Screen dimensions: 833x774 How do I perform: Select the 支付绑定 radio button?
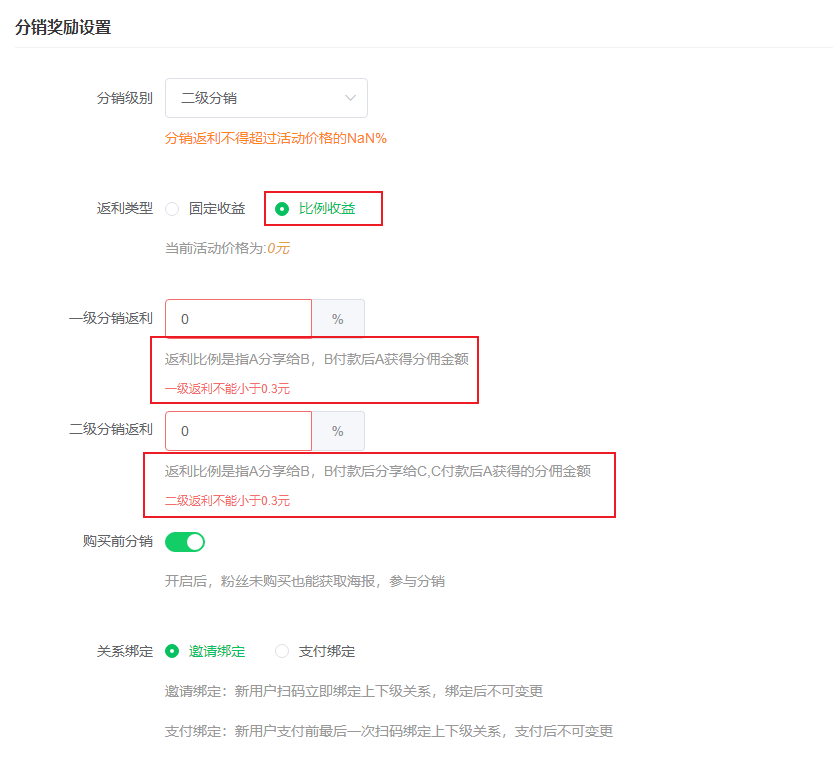tap(281, 651)
